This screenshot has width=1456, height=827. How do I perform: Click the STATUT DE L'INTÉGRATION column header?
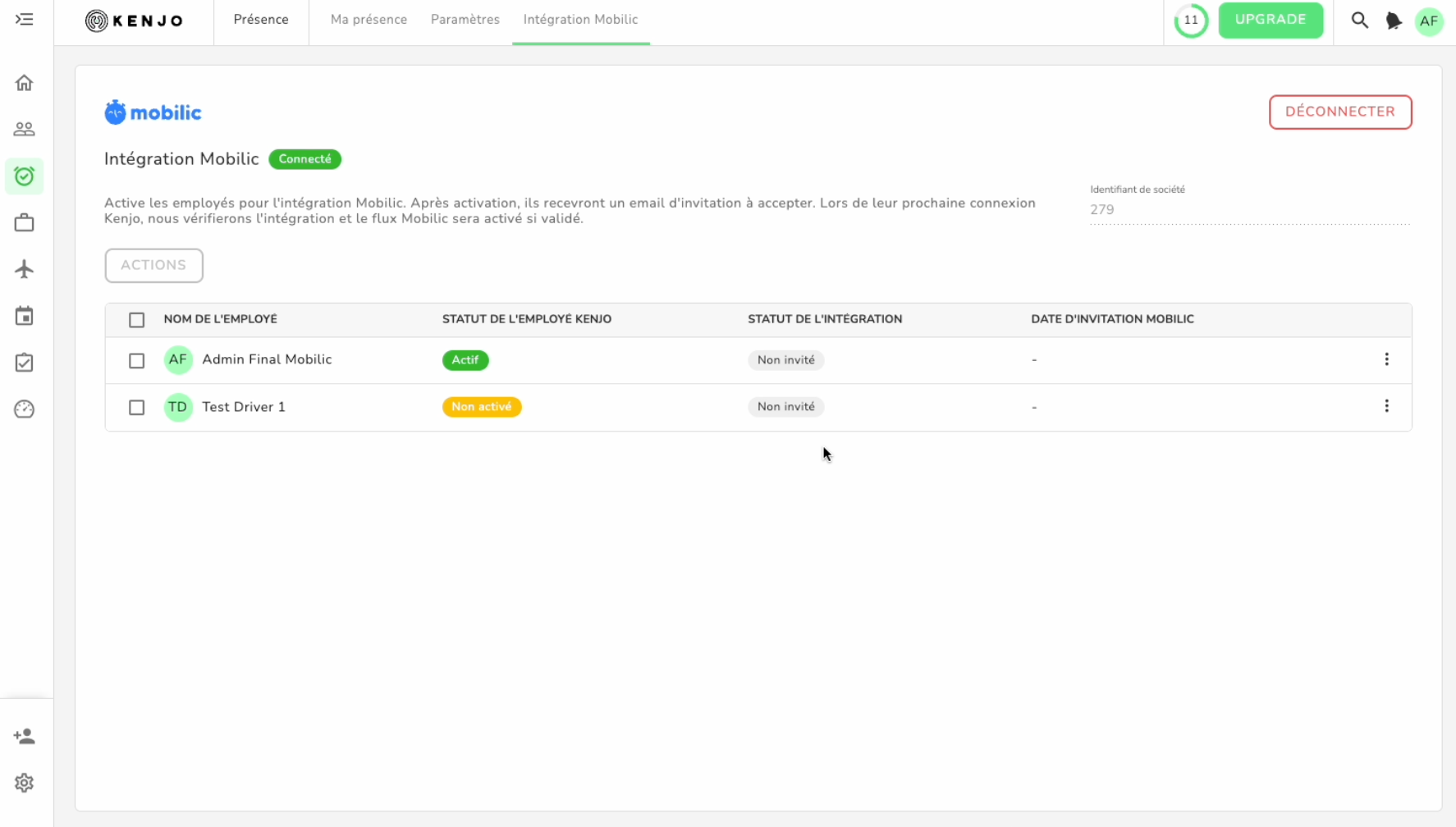(825, 319)
